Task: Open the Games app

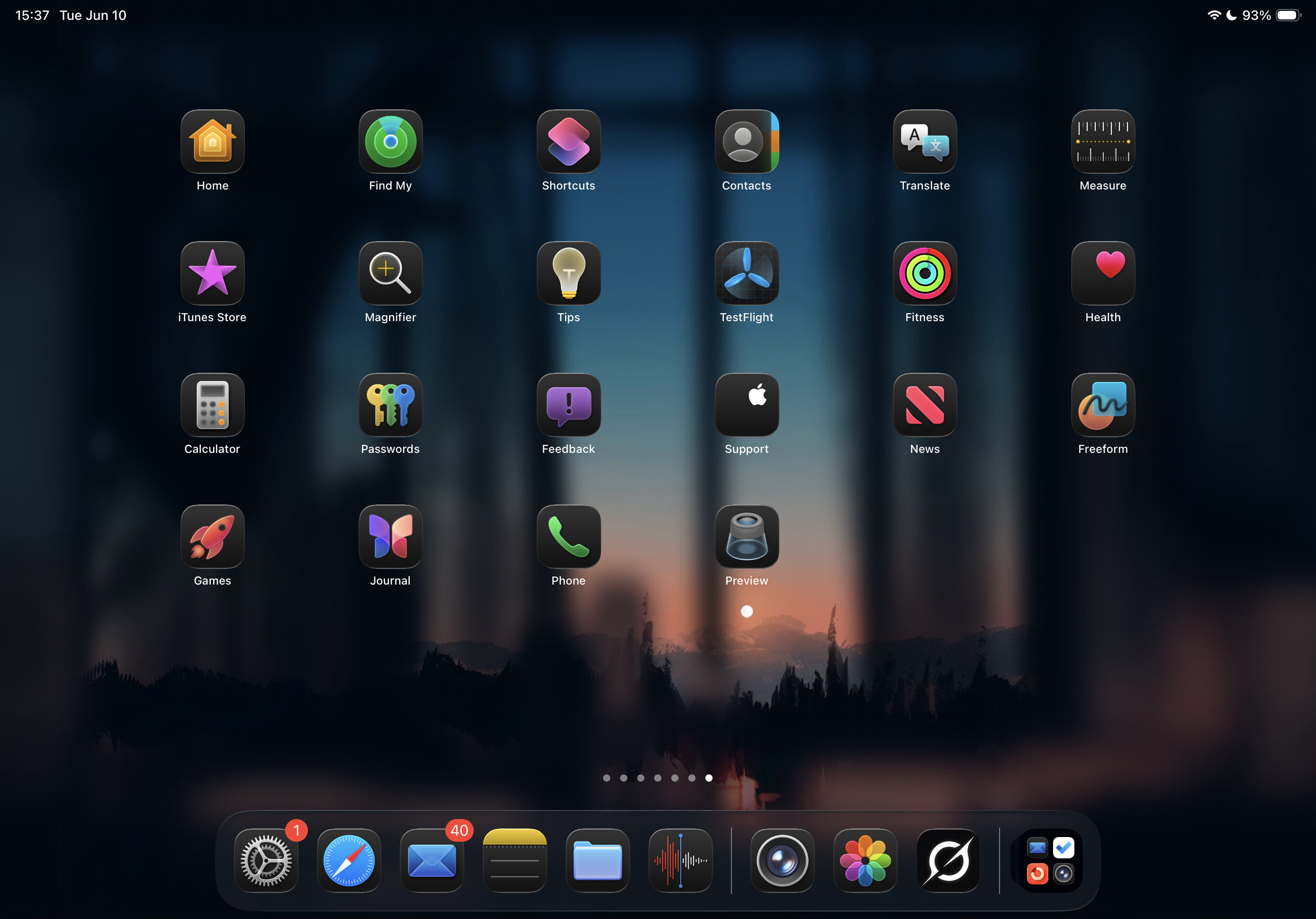Action: 213,537
